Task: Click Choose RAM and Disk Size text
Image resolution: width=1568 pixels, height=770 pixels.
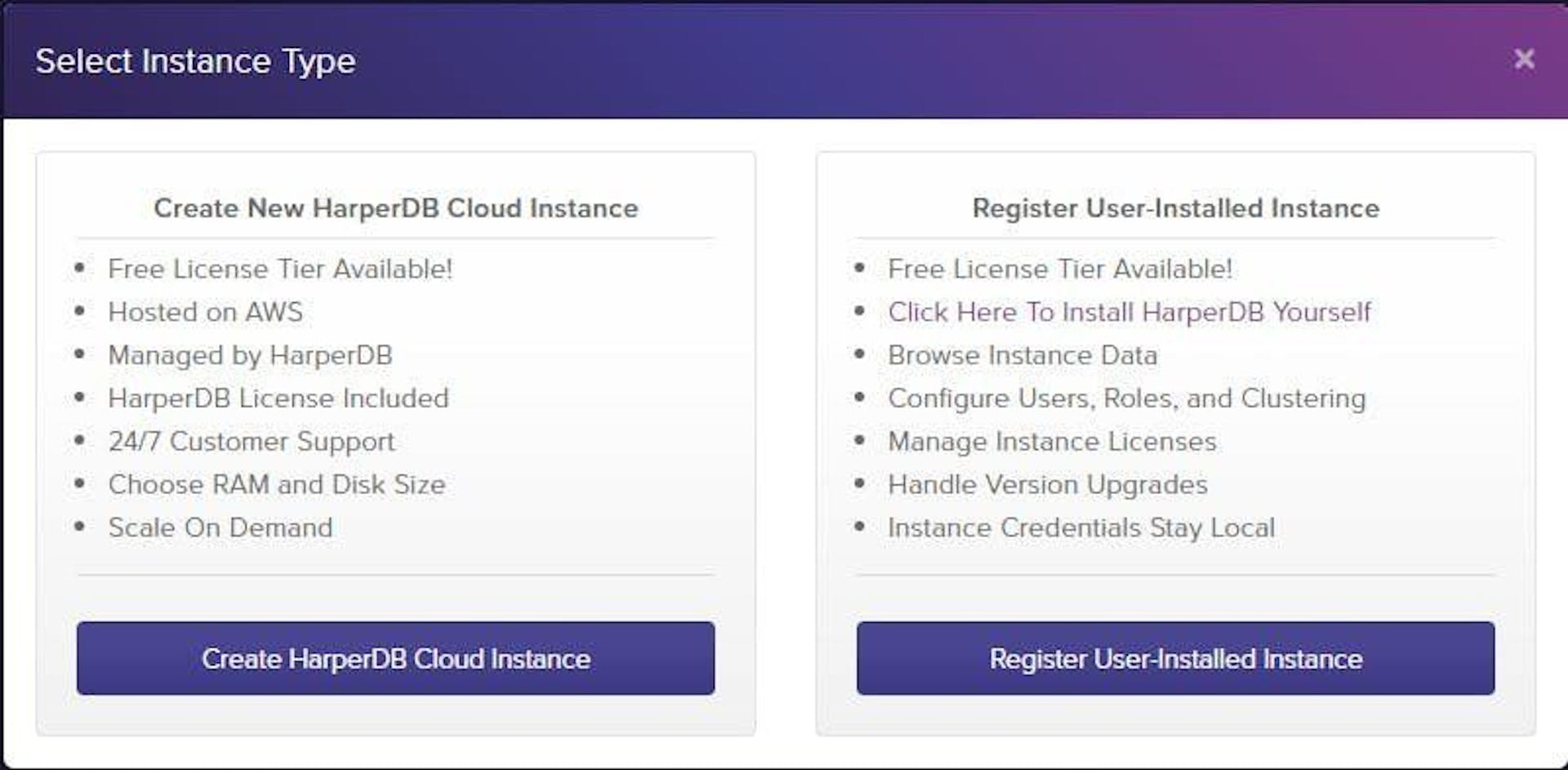Action: [x=277, y=484]
